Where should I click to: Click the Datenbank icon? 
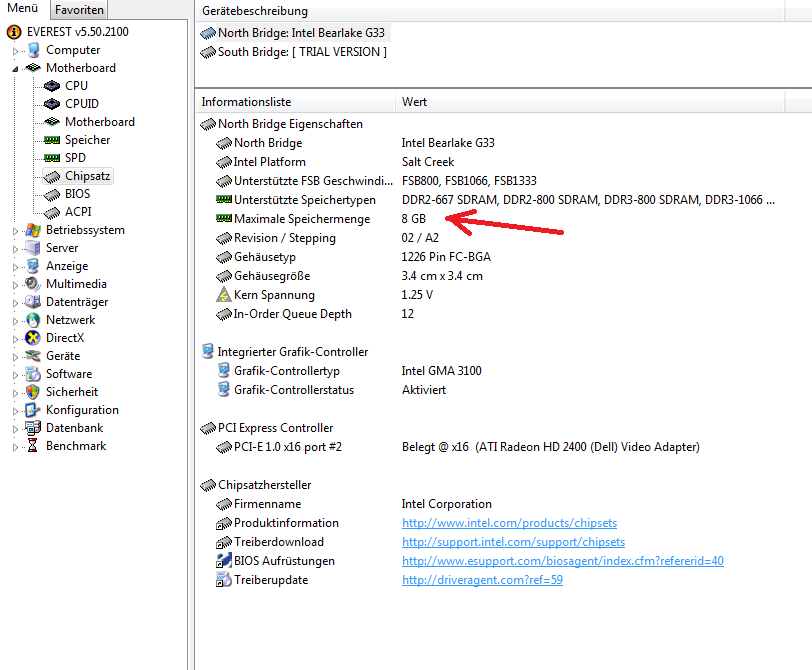(33, 428)
